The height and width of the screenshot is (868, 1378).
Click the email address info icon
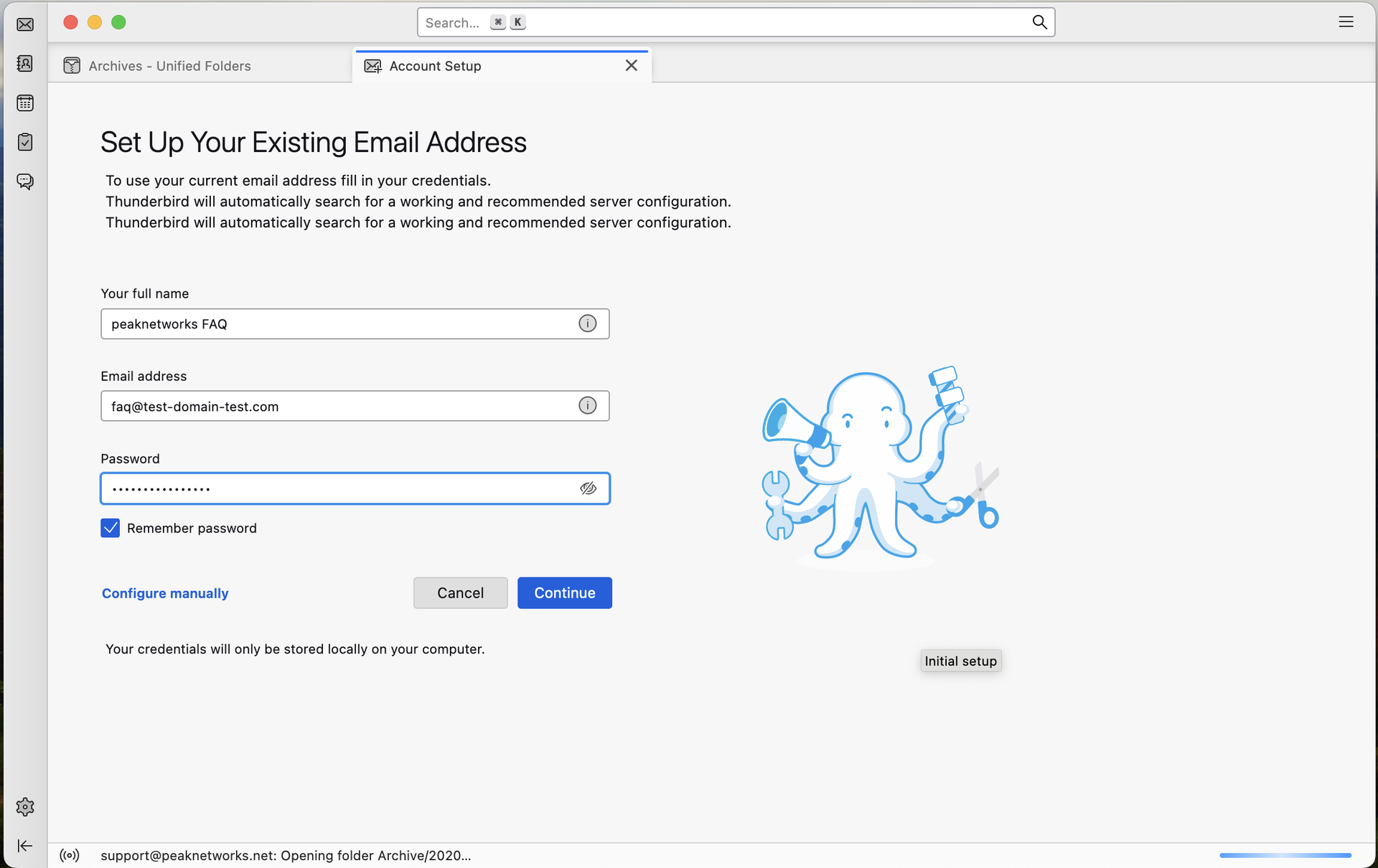[587, 406]
